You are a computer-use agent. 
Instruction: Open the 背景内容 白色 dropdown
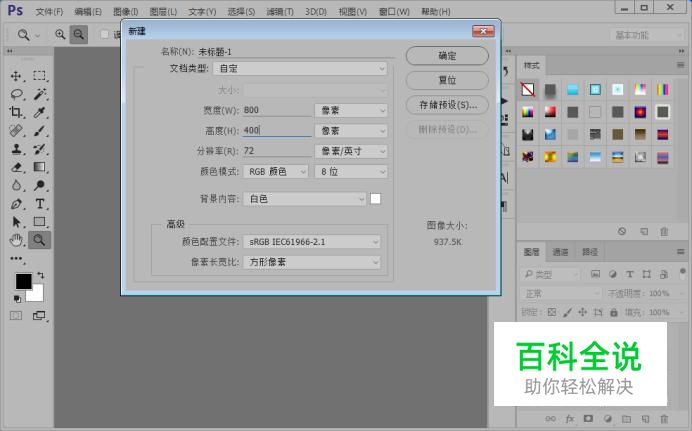pyautogui.click(x=305, y=199)
